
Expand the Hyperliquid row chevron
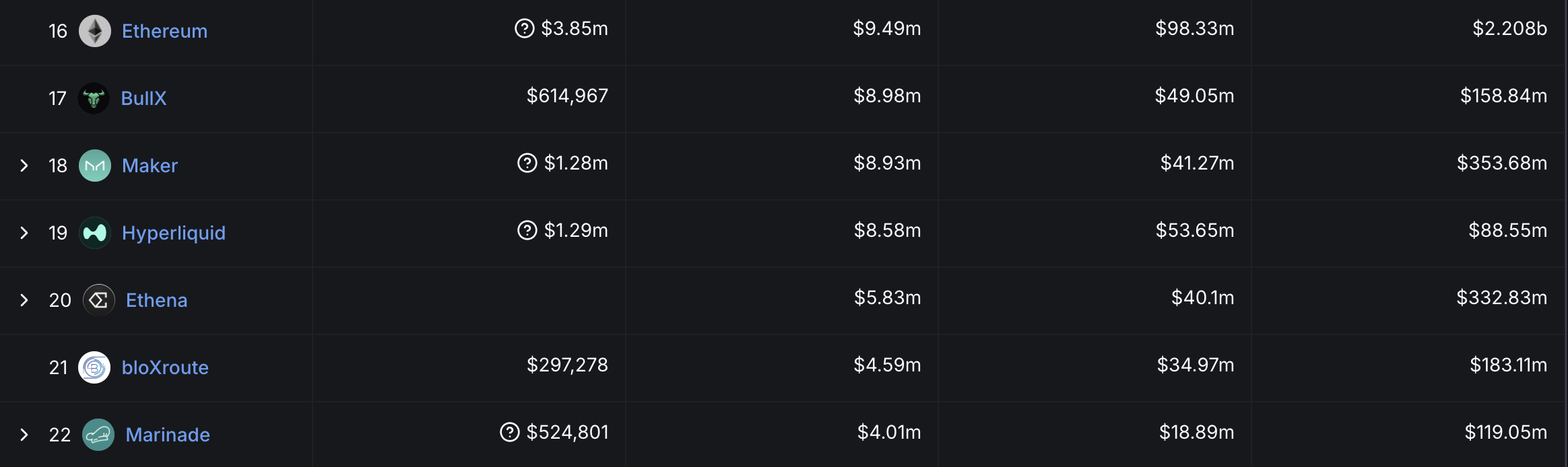(24, 233)
